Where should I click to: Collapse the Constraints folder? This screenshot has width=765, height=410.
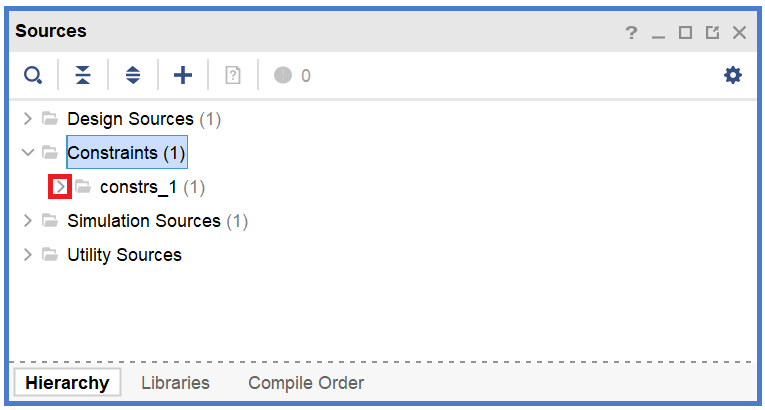tap(28, 153)
